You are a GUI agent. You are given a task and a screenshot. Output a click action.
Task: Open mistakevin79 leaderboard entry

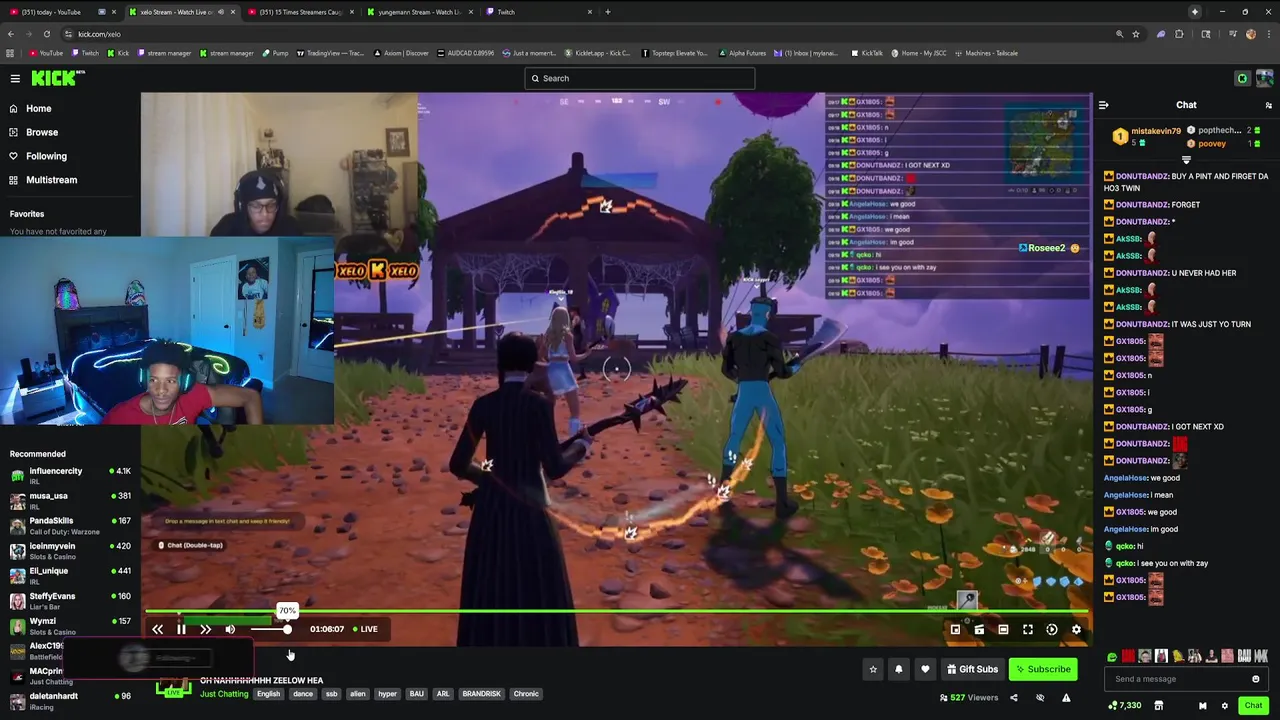(1147, 136)
